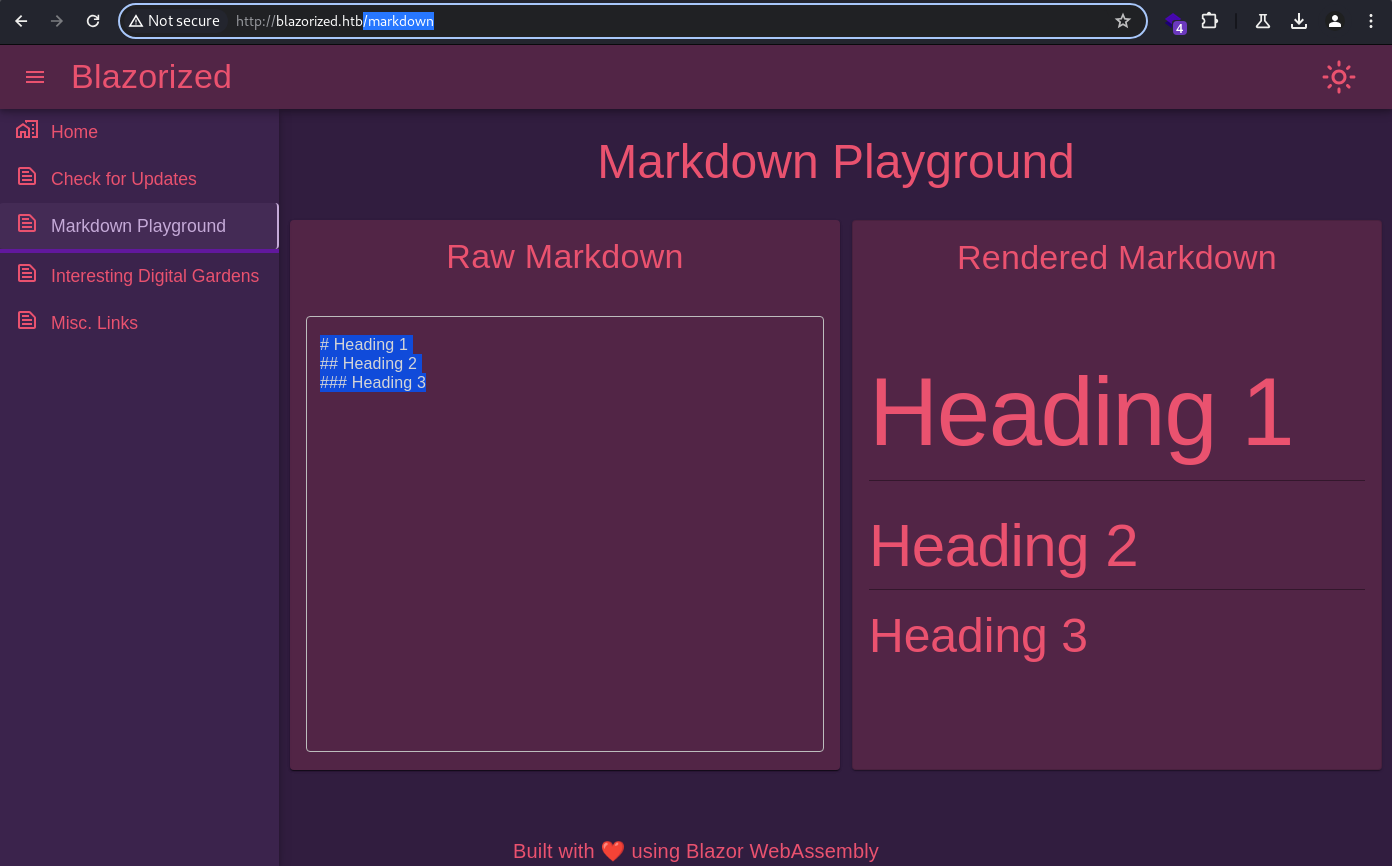The image size is (1392, 866).
Task: Open the browser downloads icon
Action: (1299, 21)
